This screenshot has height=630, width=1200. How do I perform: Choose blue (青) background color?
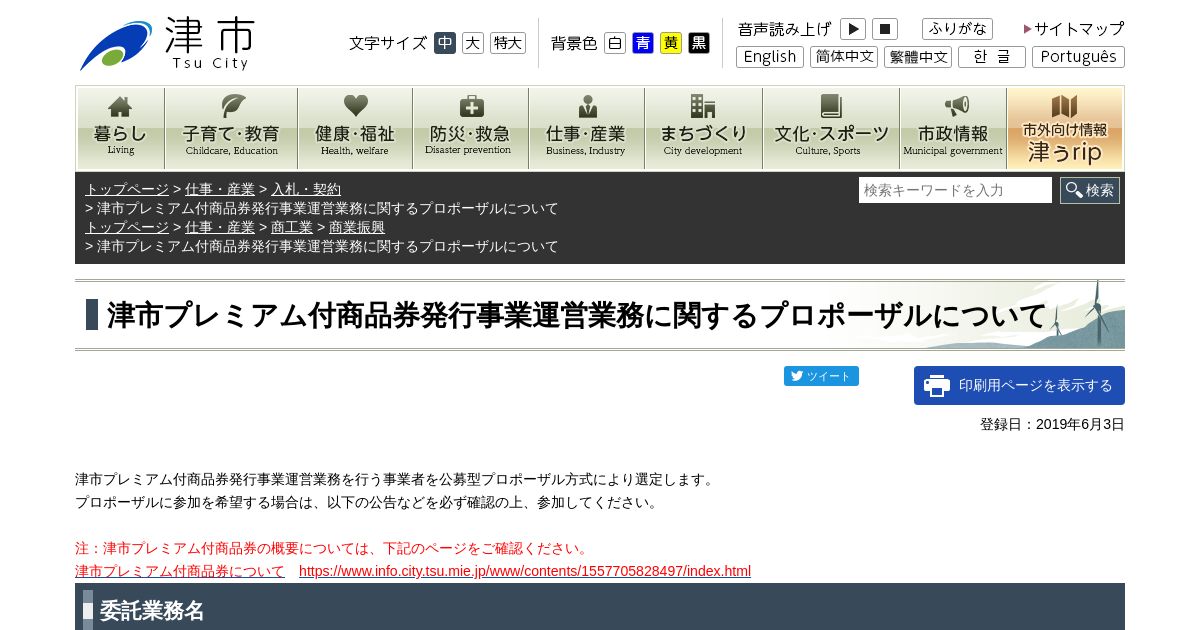pos(643,43)
